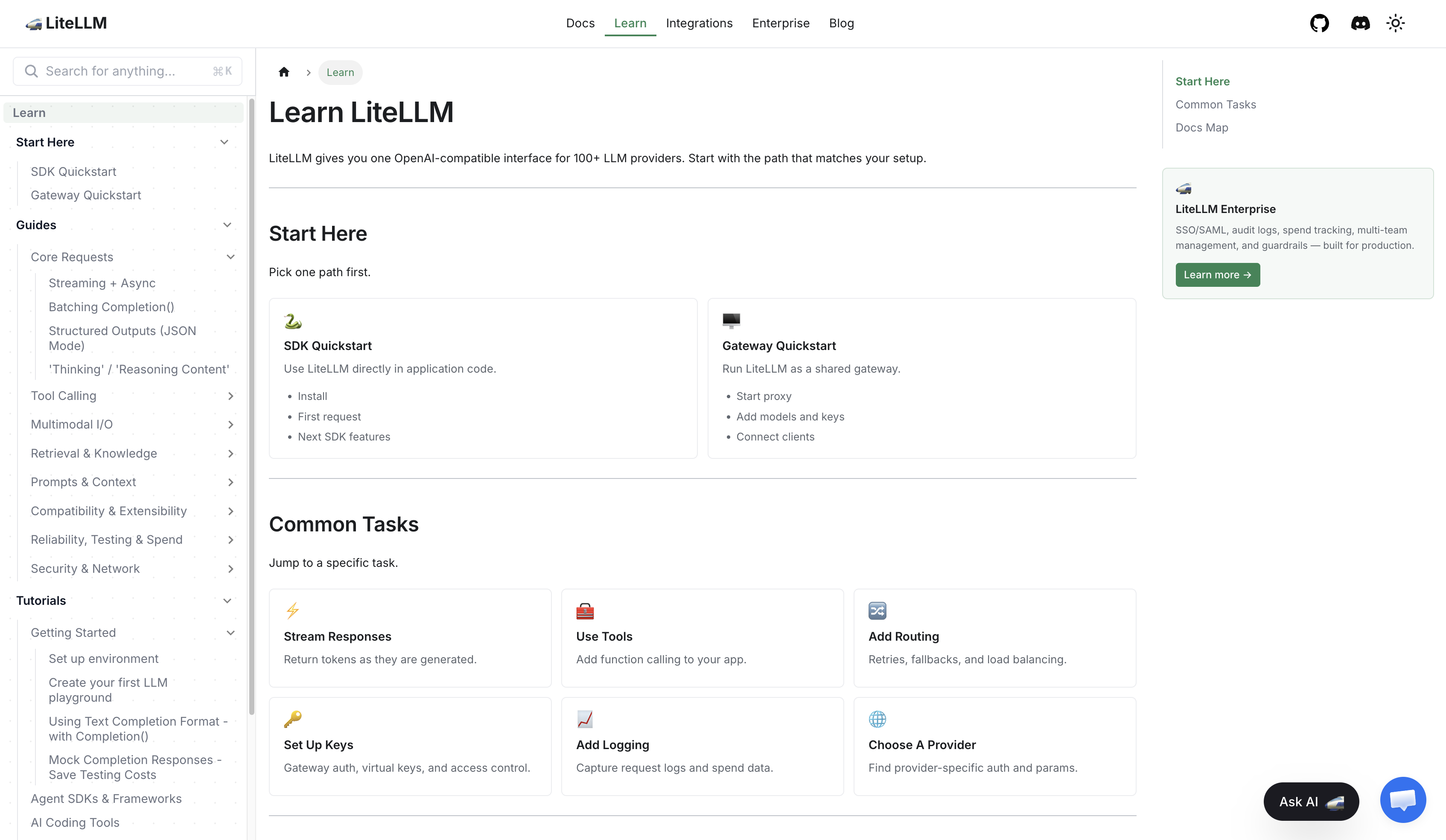1446x840 pixels.
Task: Click the chart icon on Add Logging card
Action: click(x=585, y=720)
